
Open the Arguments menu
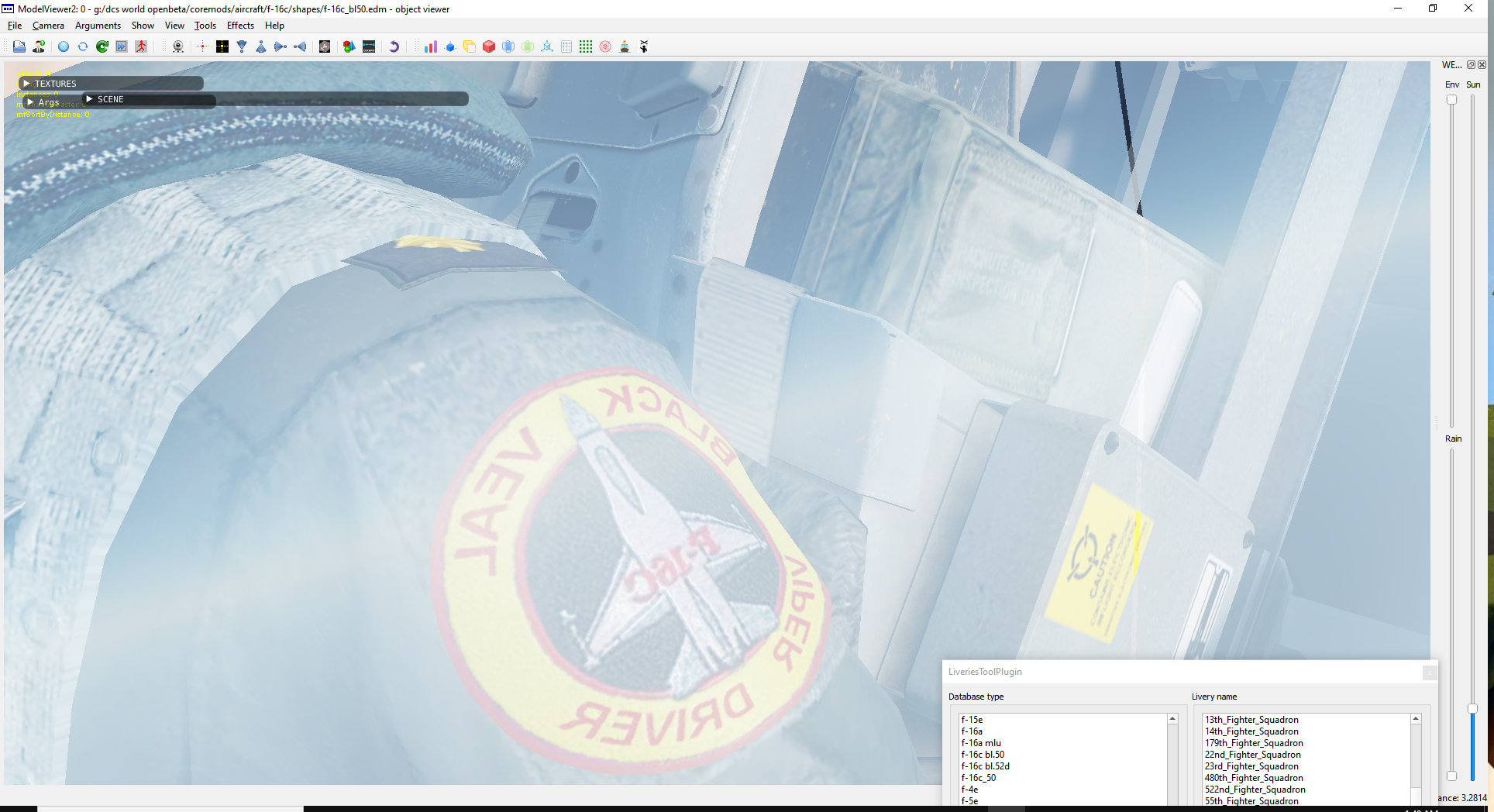coord(98,26)
